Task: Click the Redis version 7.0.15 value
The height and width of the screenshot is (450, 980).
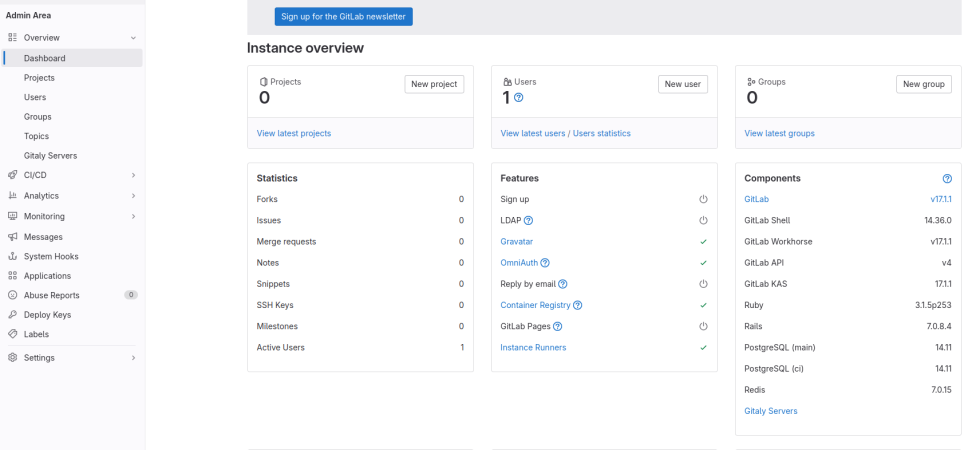Action: pyautogui.click(x=941, y=389)
